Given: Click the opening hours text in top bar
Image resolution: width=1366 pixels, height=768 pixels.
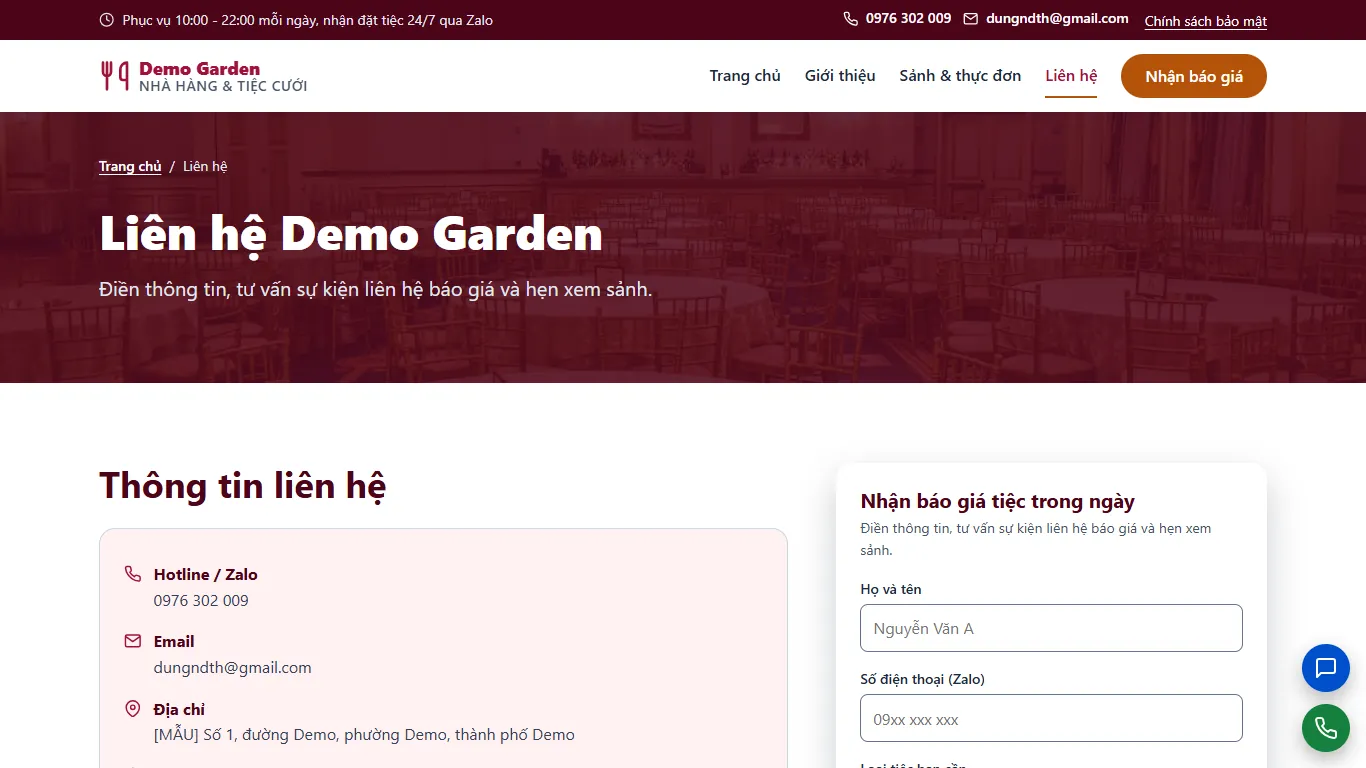Looking at the screenshot, I should coord(308,20).
